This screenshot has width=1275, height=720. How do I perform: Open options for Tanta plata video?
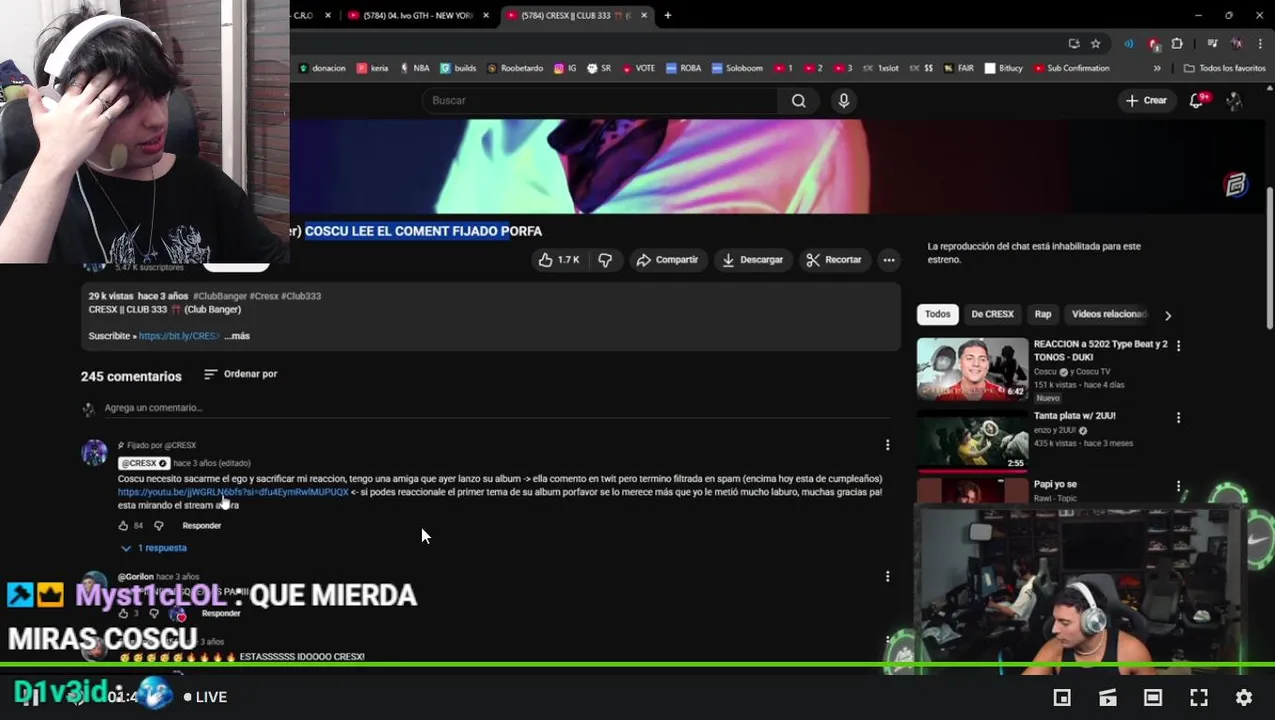pyautogui.click(x=1178, y=418)
